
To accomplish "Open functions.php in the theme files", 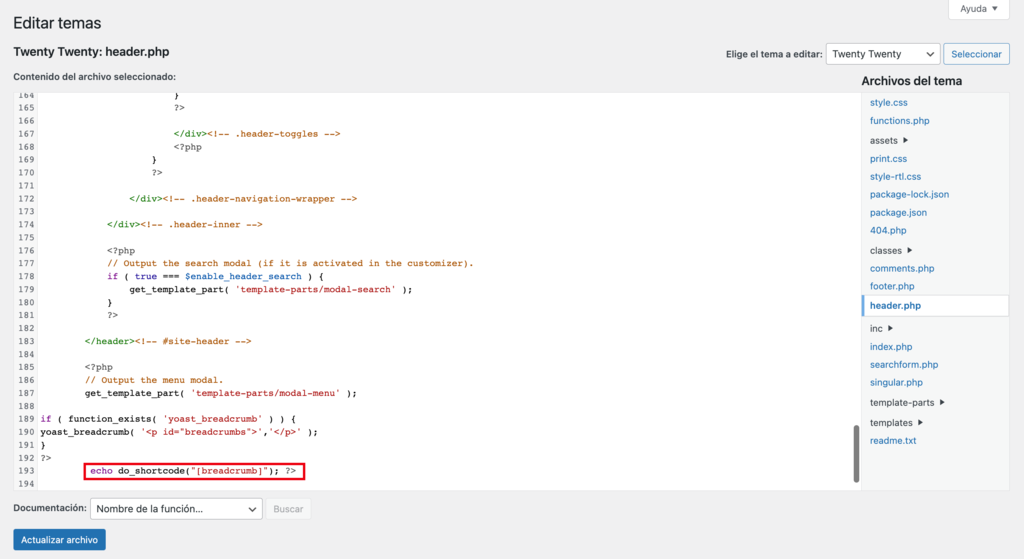I will click(899, 121).
